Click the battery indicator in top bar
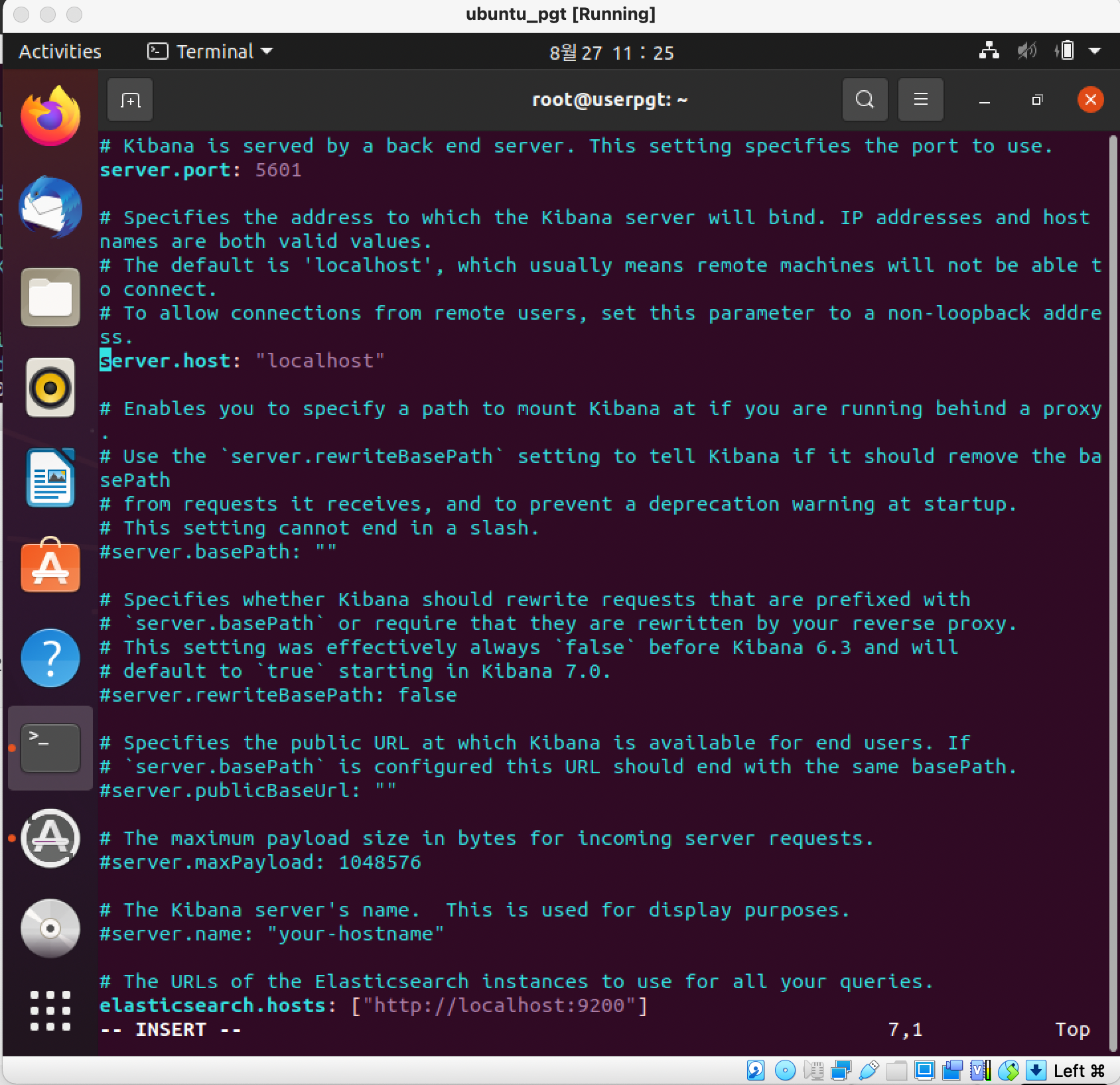 [x=1064, y=51]
